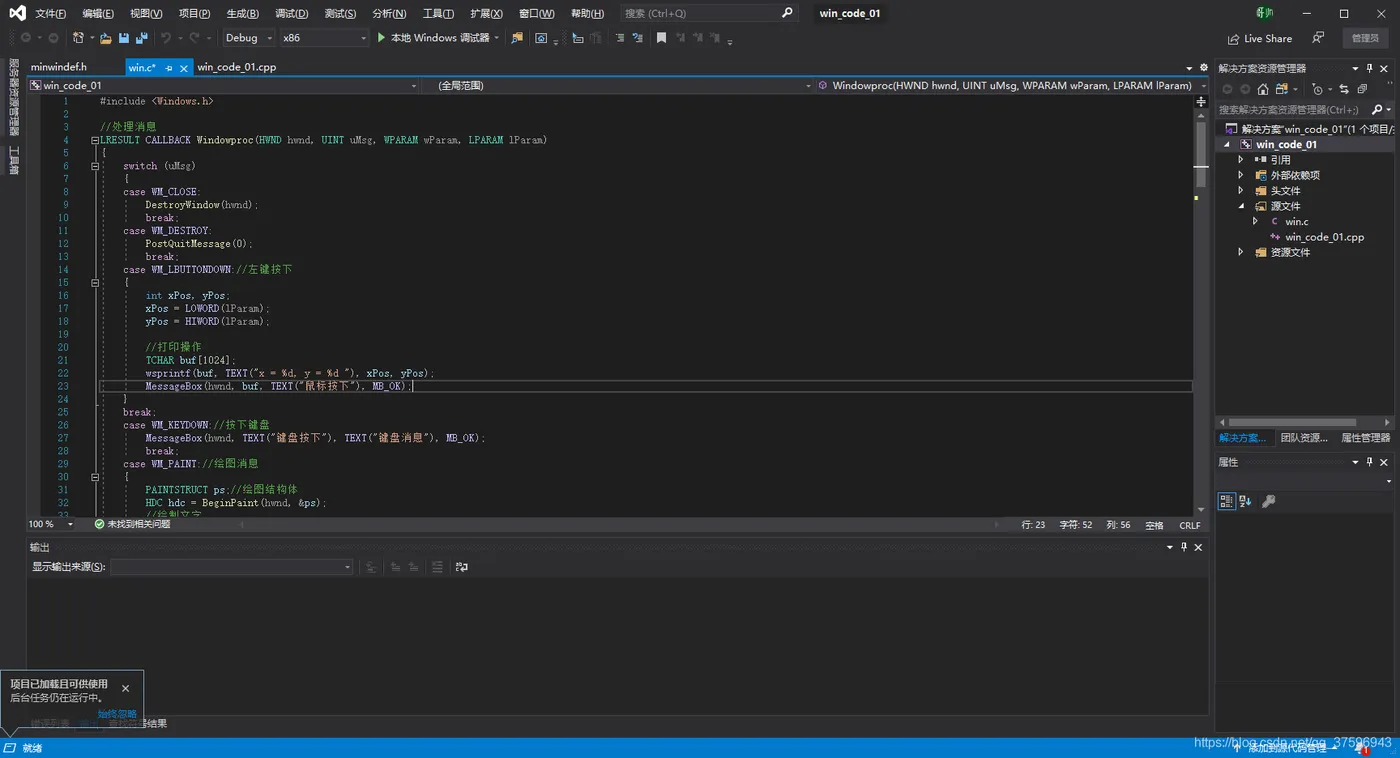Collapse the outline block on line 15
Viewport: 1400px width, 758px height.
(96, 283)
